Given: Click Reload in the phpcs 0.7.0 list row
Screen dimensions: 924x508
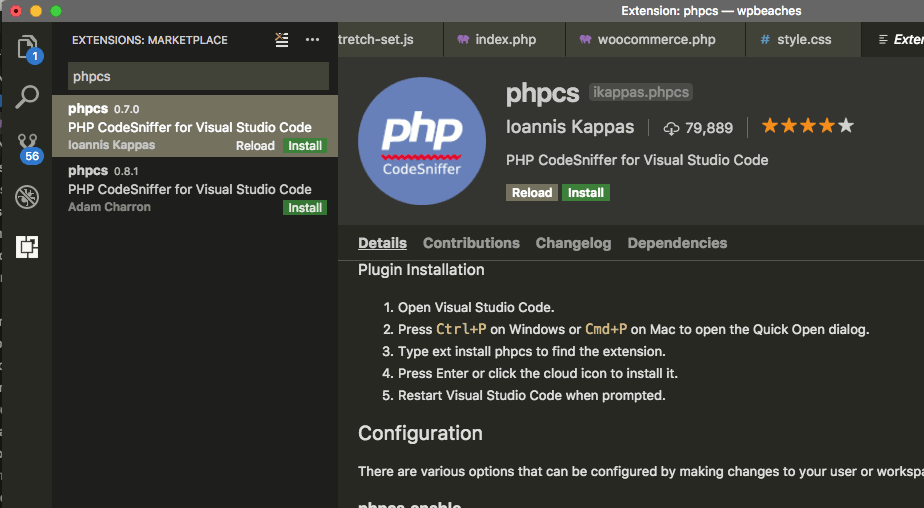Looking at the screenshot, I should (x=255, y=146).
